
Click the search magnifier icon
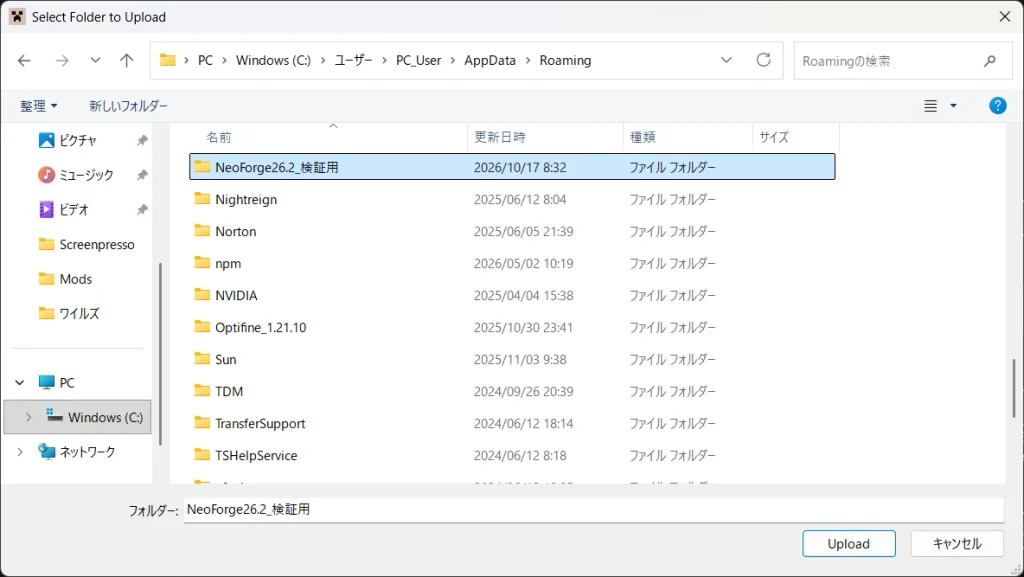[990, 61]
